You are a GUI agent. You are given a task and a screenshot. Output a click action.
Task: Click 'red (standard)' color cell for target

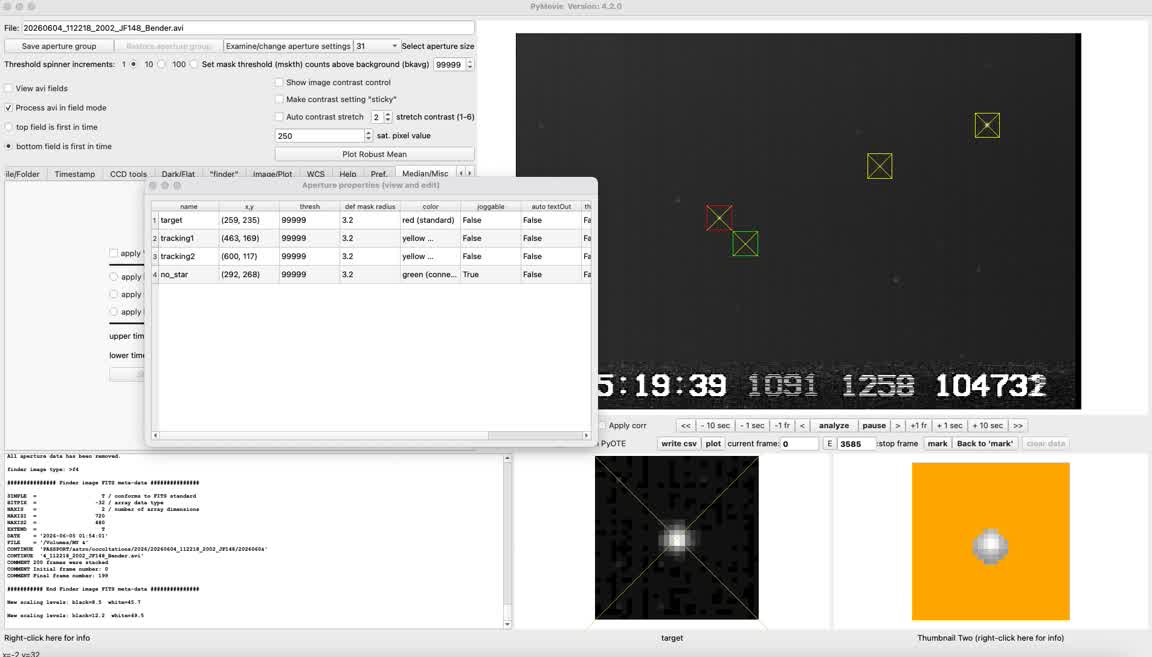click(429, 220)
